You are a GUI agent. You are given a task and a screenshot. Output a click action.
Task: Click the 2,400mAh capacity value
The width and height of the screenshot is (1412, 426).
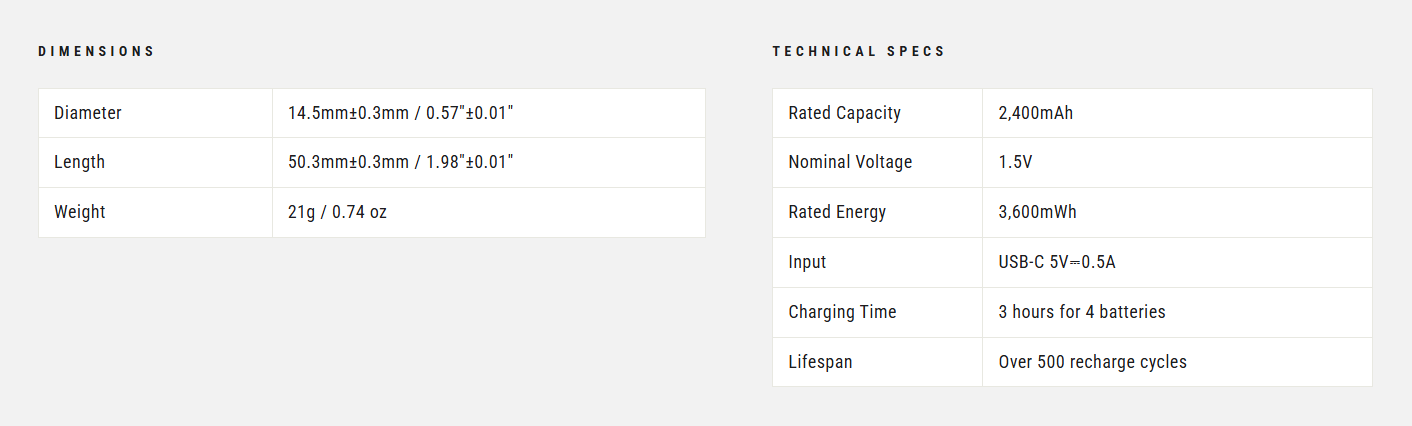click(x=1036, y=113)
